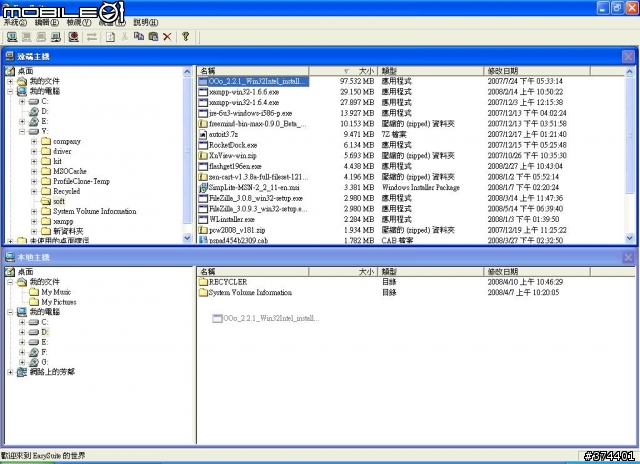Click the F: drive icon in local tree
Viewport: 640px width, 464px height.
pyautogui.click(x=34, y=352)
